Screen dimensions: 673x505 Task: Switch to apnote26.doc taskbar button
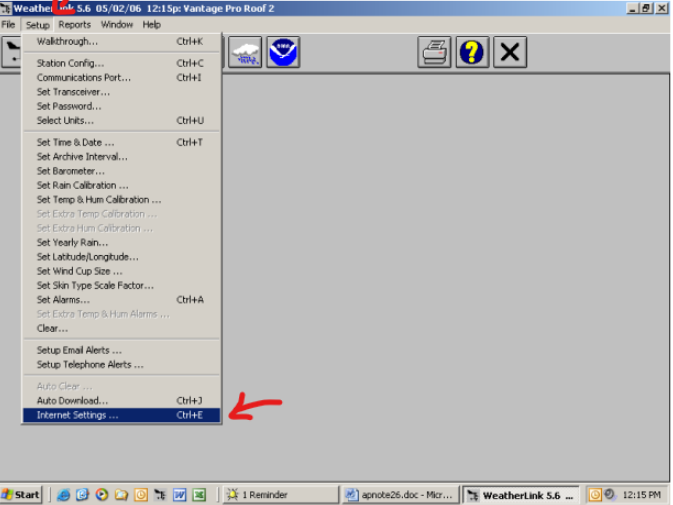pos(398,495)
